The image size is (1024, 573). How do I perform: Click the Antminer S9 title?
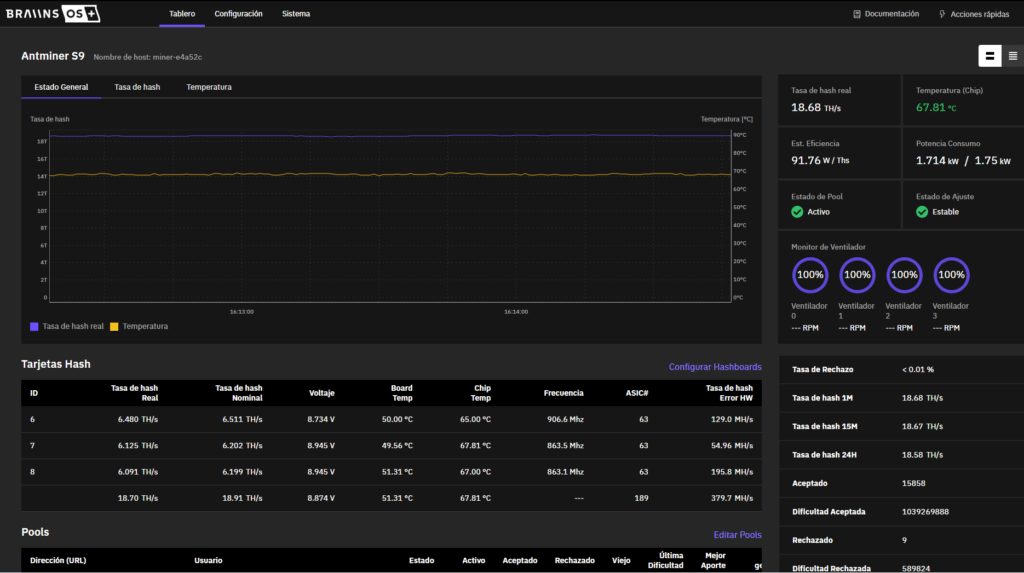[x=53, y=56]
